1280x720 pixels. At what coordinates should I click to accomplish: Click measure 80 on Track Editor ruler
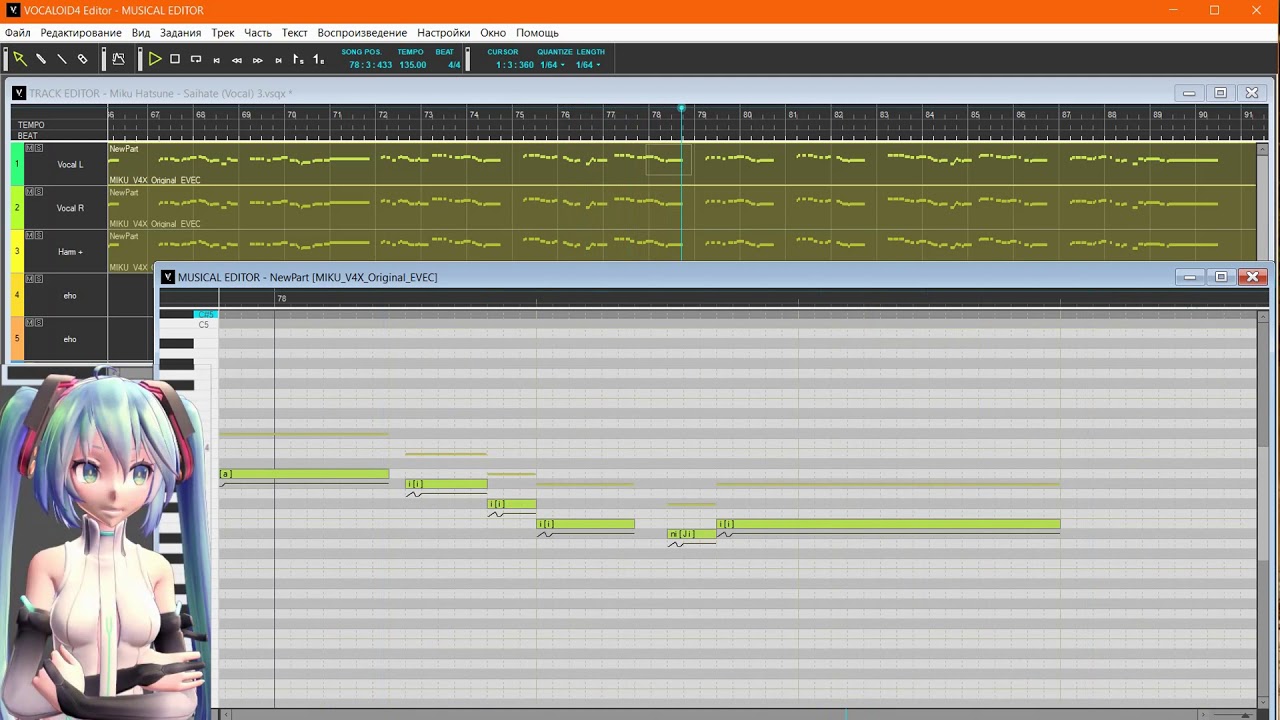pos(747,115)
